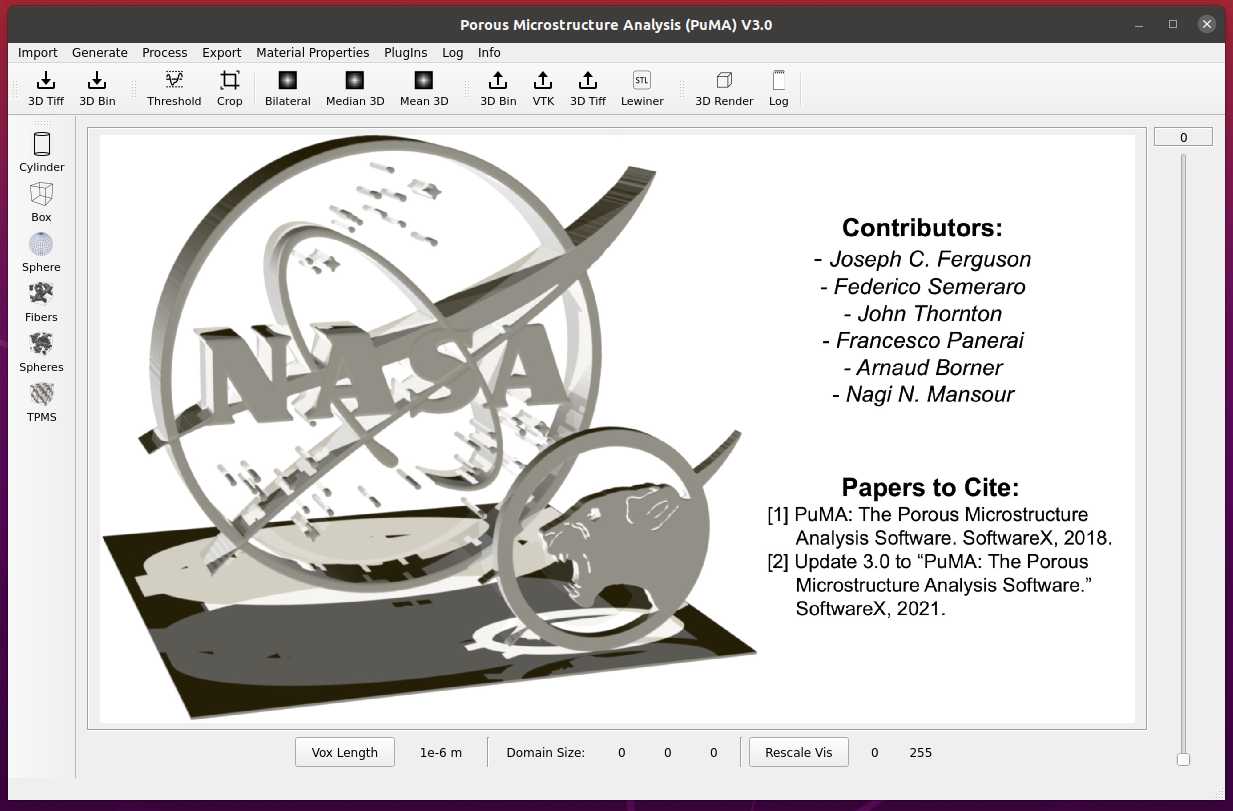Click the slice number field above the slider
Image resolution: width=1233 pixels, height=811 pixels.
click(x=1183, y=137)
